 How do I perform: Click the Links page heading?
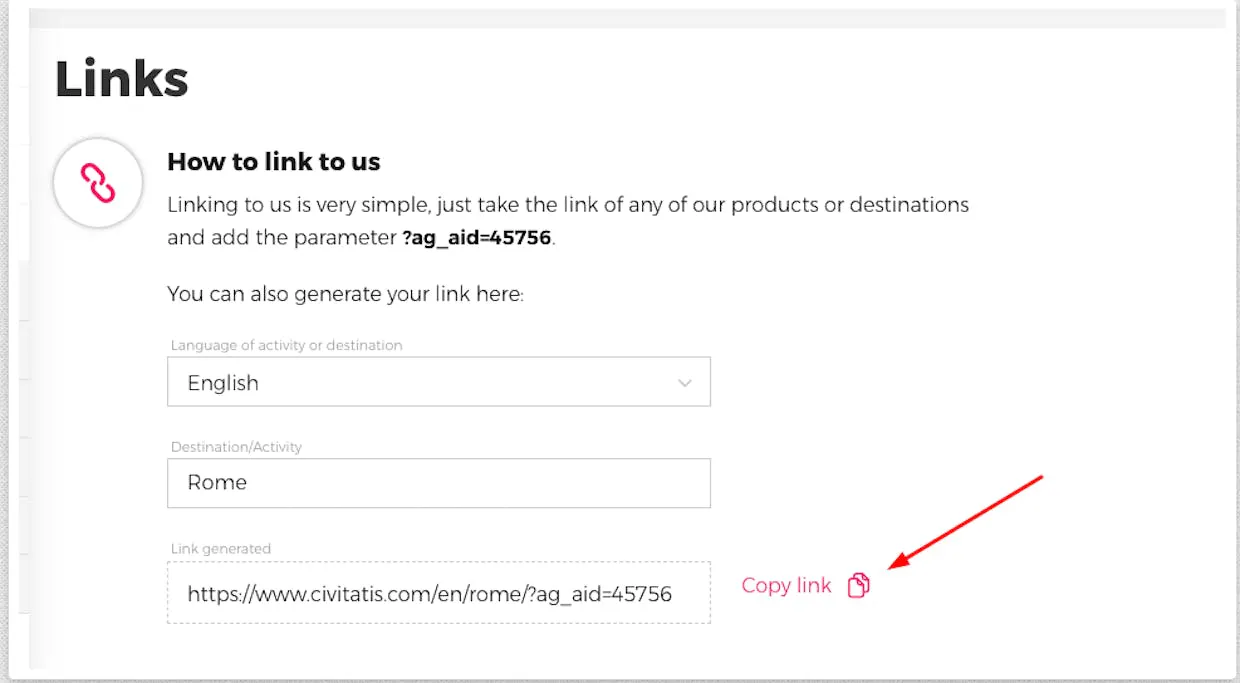coord(121,79)
